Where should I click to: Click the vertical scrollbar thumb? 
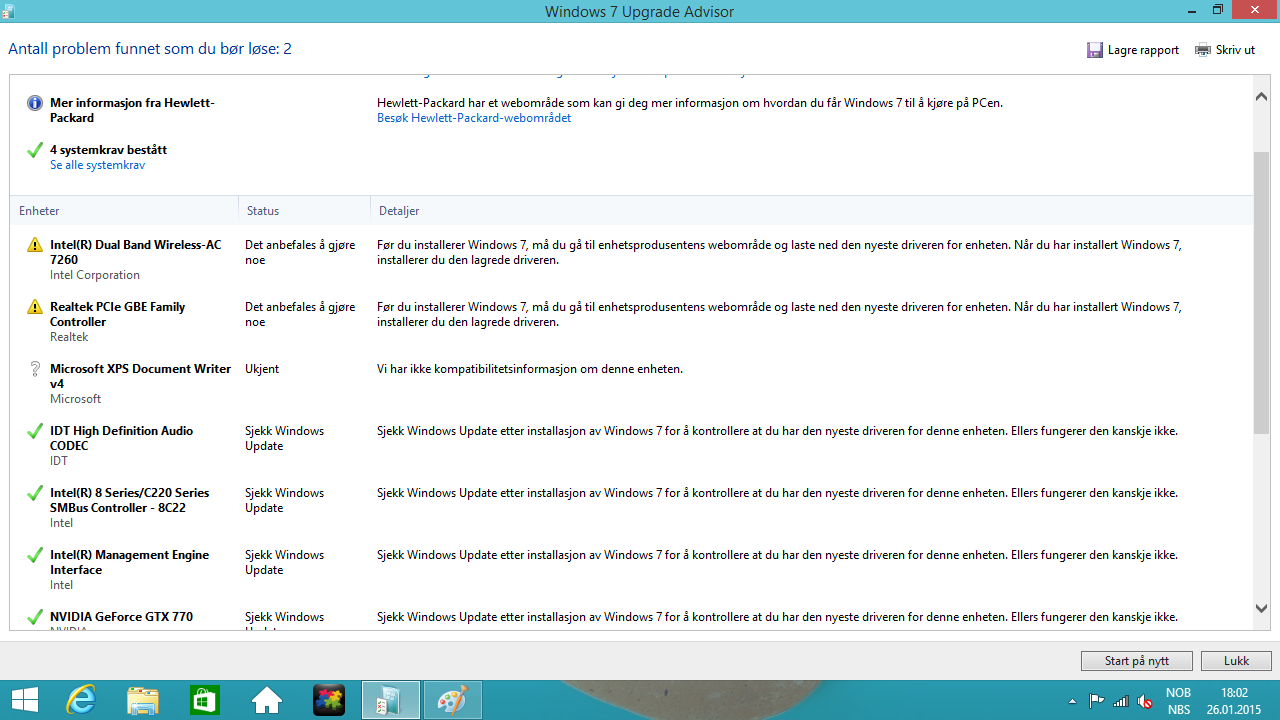[1261, 292]
